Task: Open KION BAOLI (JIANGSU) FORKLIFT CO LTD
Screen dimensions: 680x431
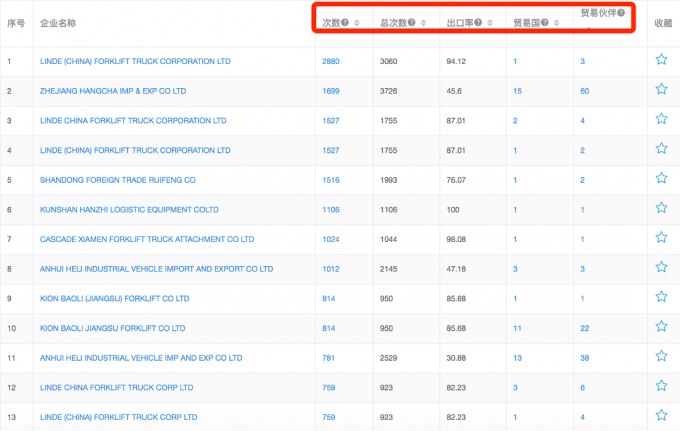Action: pos(114,299)
